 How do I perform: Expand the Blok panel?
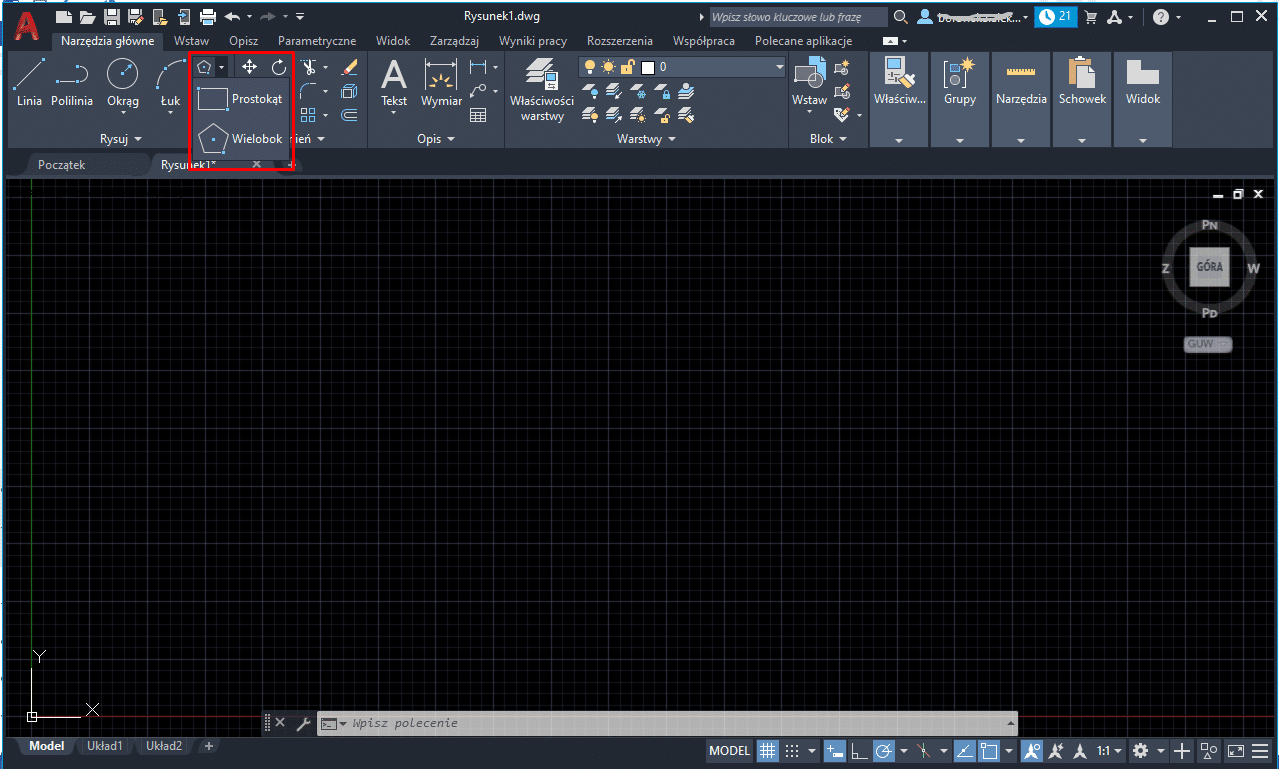[x=828, y=139]
